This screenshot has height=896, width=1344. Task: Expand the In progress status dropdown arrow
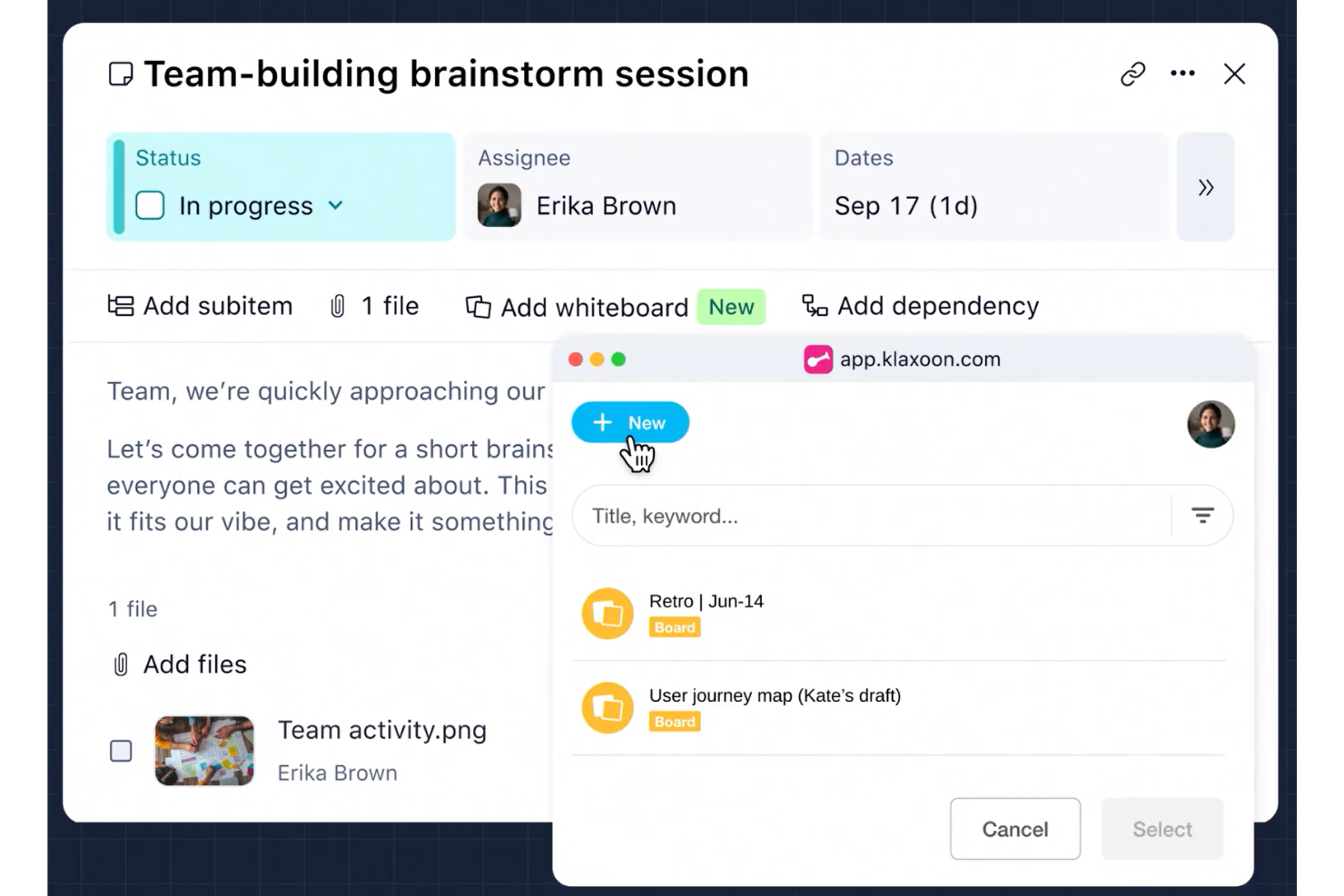click(x=336, y=205)
